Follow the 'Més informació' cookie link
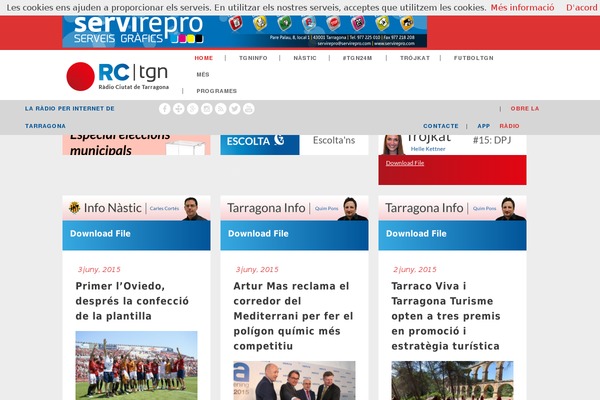This screenshot has width=600, height=400. 522,7
